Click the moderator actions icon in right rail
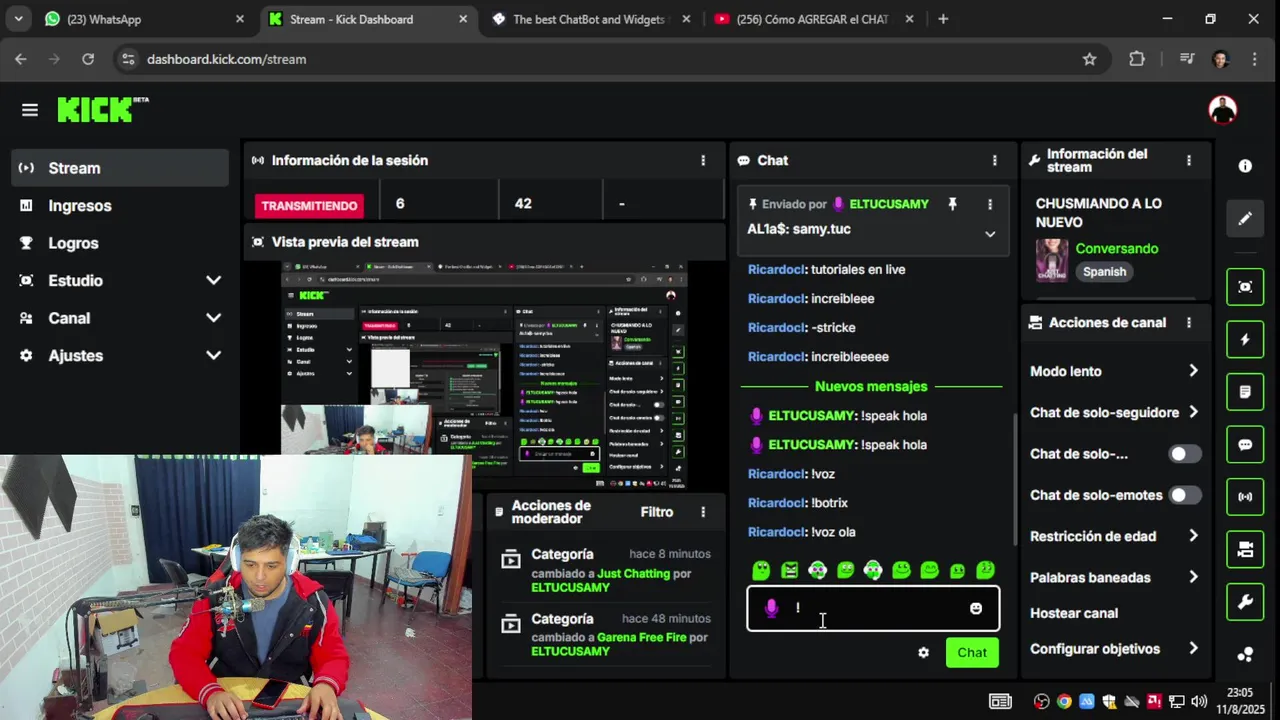The width and height of the screenshot is (1280, 720). 1245,549
